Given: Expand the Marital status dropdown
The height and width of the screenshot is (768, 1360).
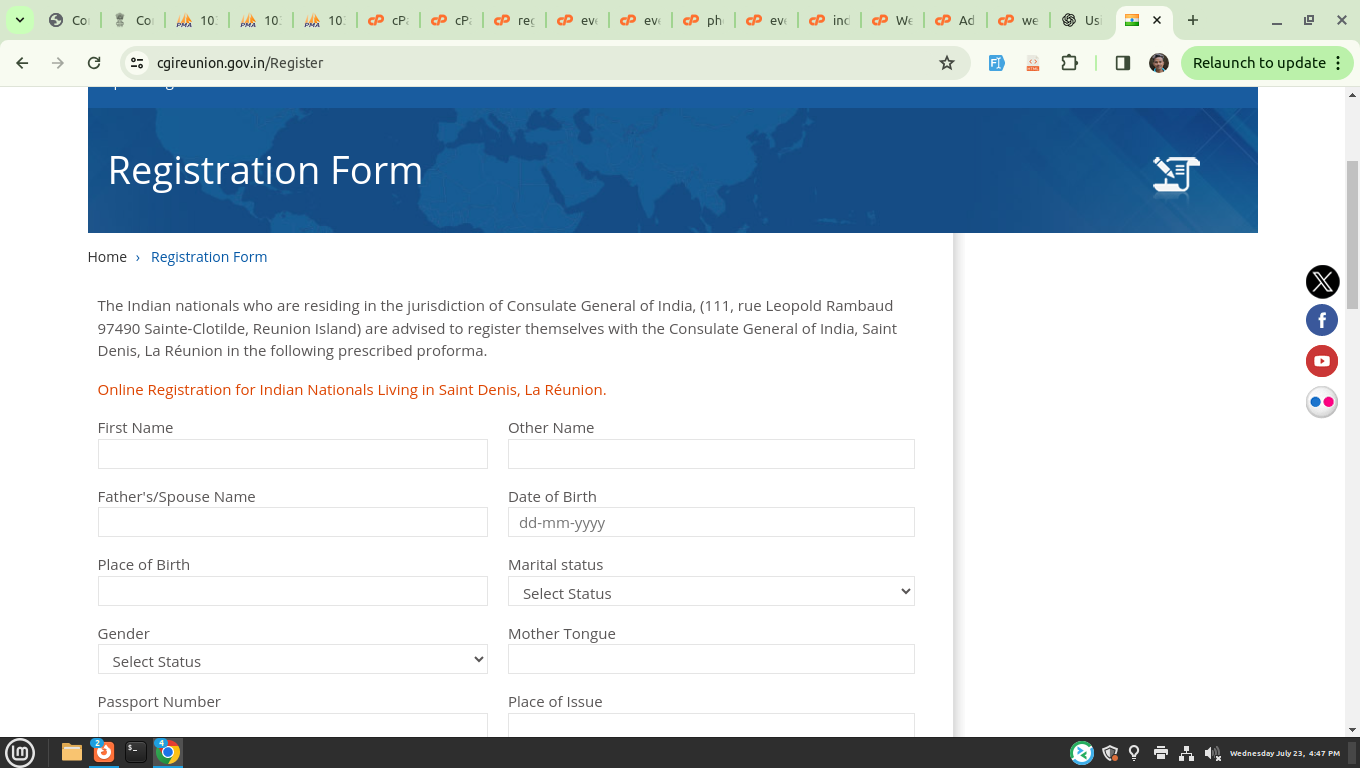Looking at the screenshot, I should click(x=711, y=592).
